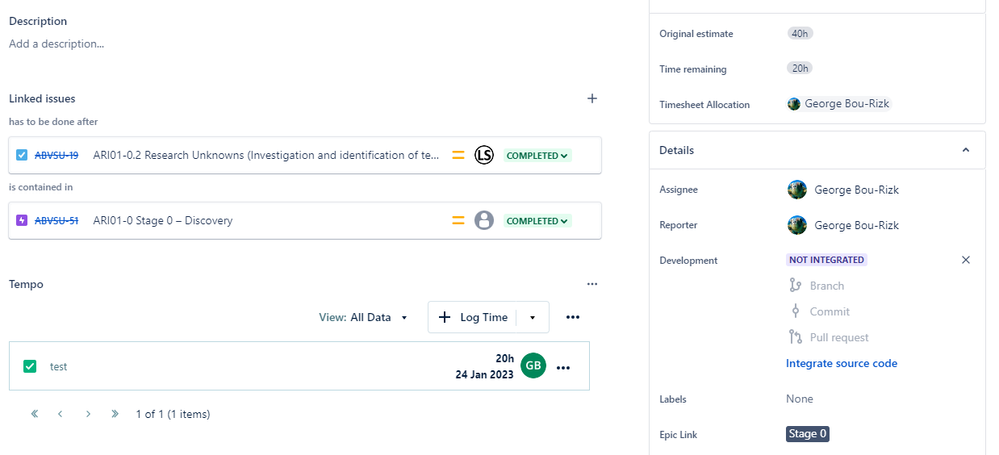
Task: Click the Time remaining 20h value
Action: 800,68
